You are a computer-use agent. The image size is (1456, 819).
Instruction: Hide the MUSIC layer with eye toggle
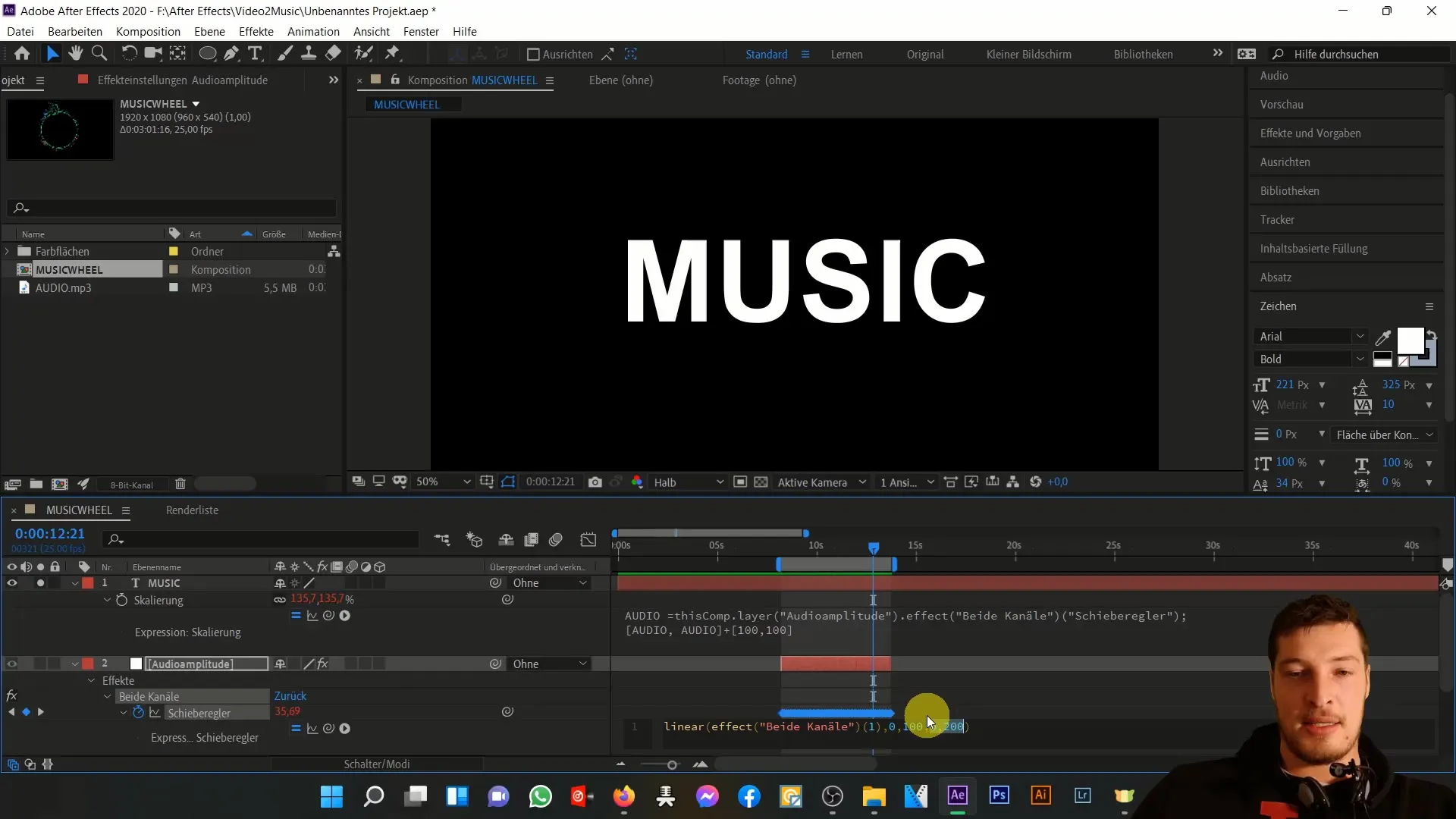[x=11, y=583]
